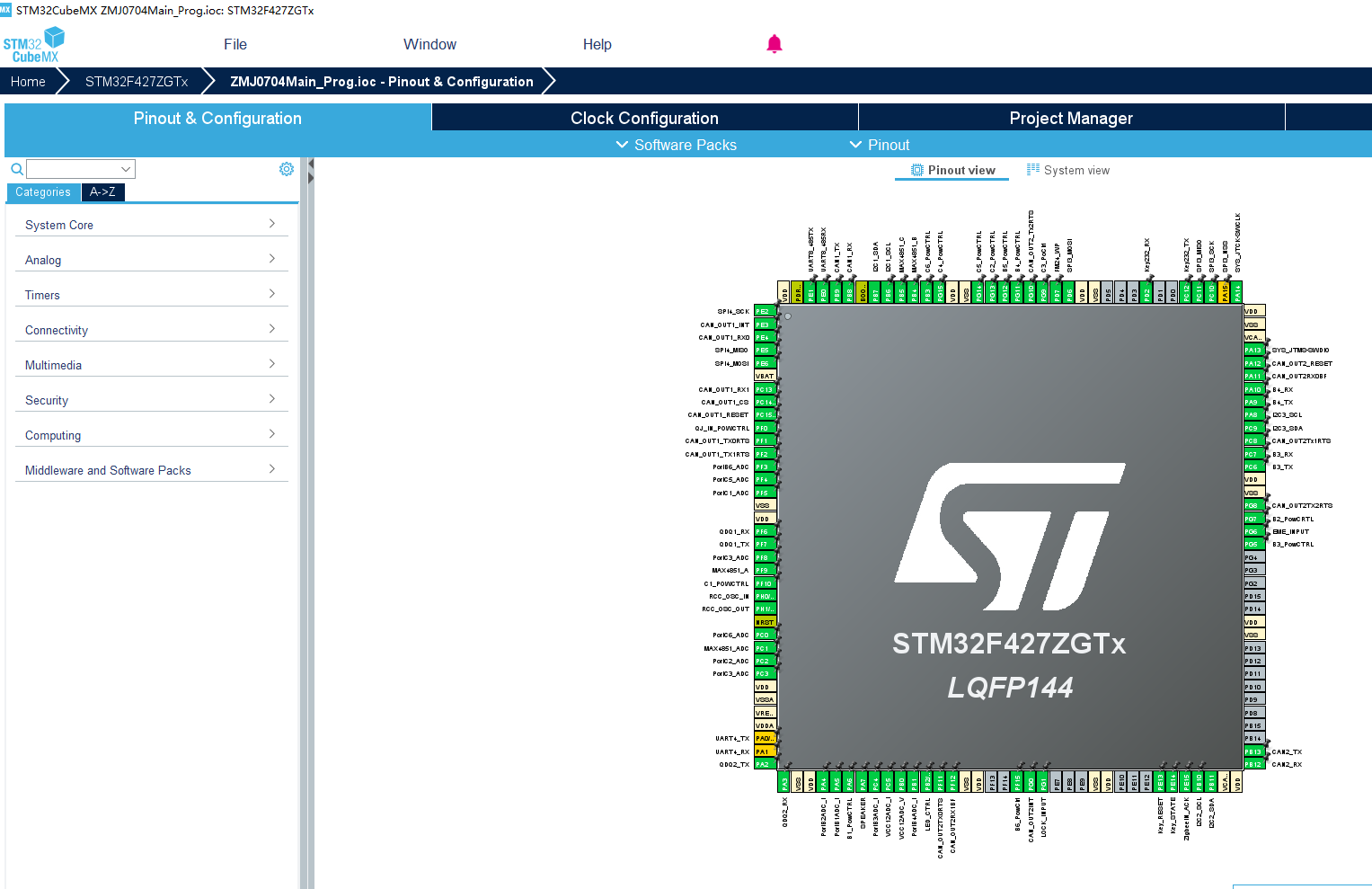Select pin PE3 labeled CAN_OUT1_INT

pos(765,324)
